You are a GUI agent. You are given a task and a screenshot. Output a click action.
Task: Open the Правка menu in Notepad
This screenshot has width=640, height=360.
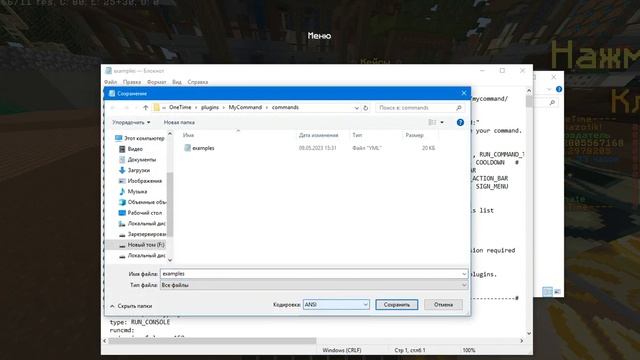click(132, 82)
